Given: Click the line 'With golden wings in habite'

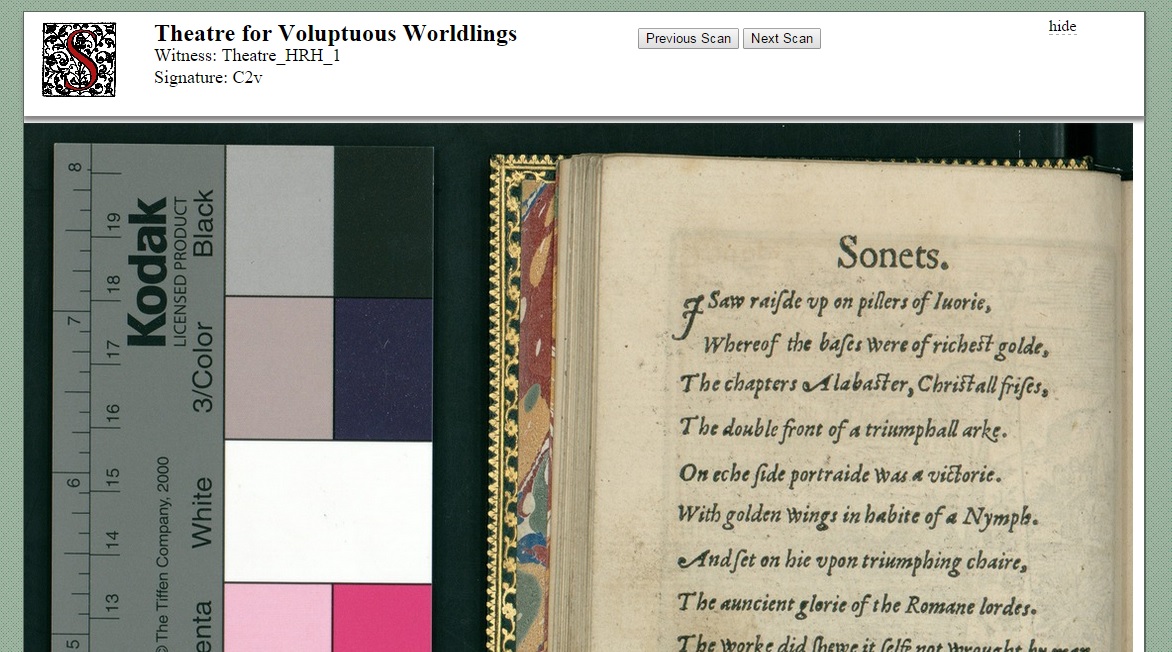Looking at the screenshot, I should click(x=857, y=517).
